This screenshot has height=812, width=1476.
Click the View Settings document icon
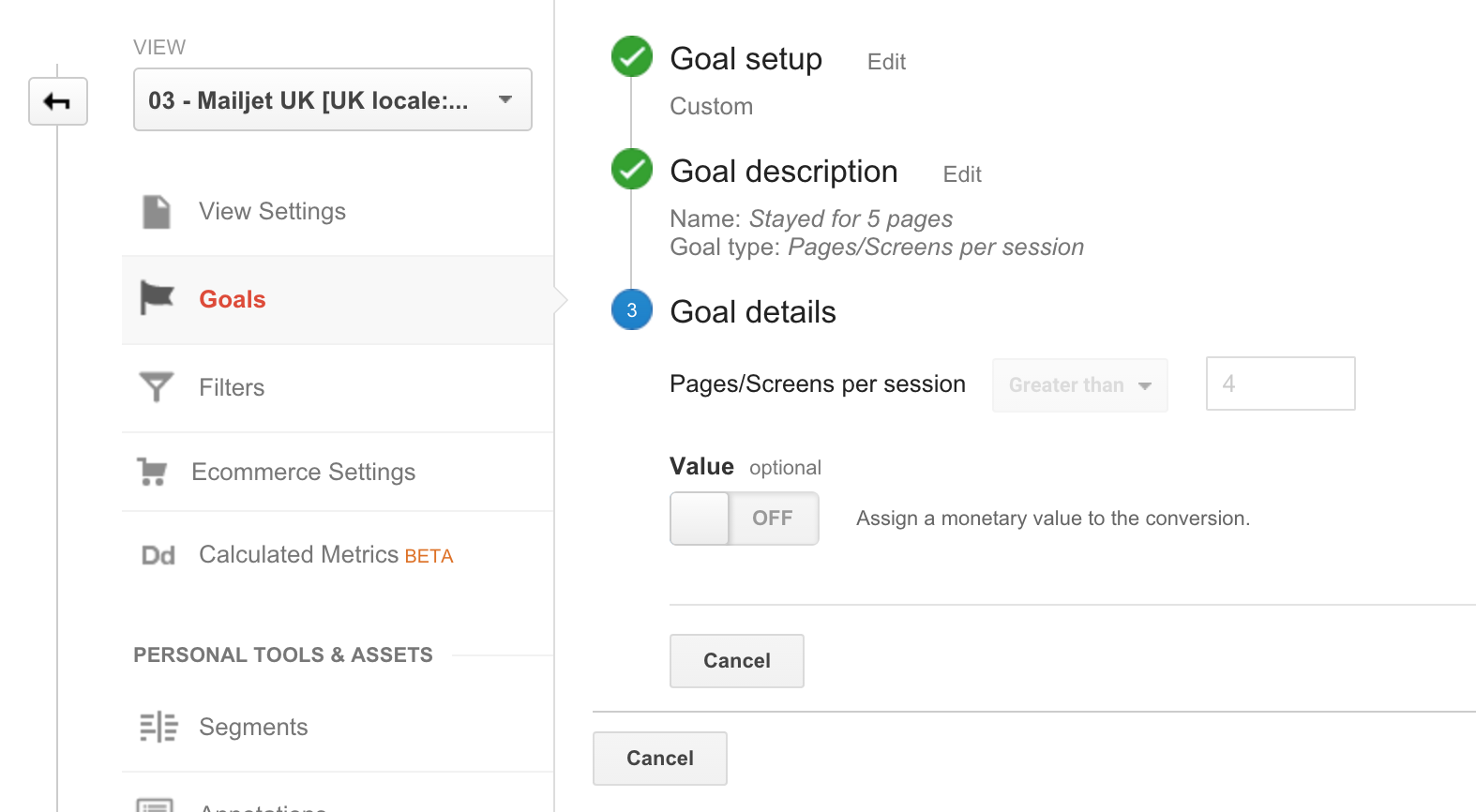[157, 212]
